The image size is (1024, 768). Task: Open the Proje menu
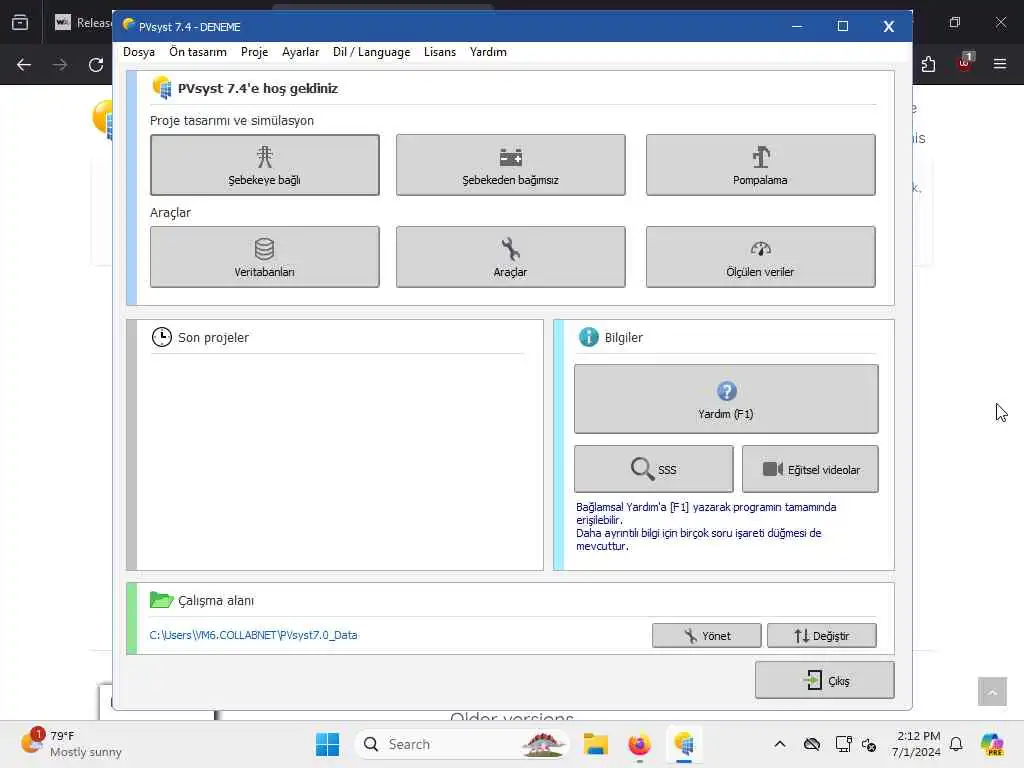coord(254,52)
